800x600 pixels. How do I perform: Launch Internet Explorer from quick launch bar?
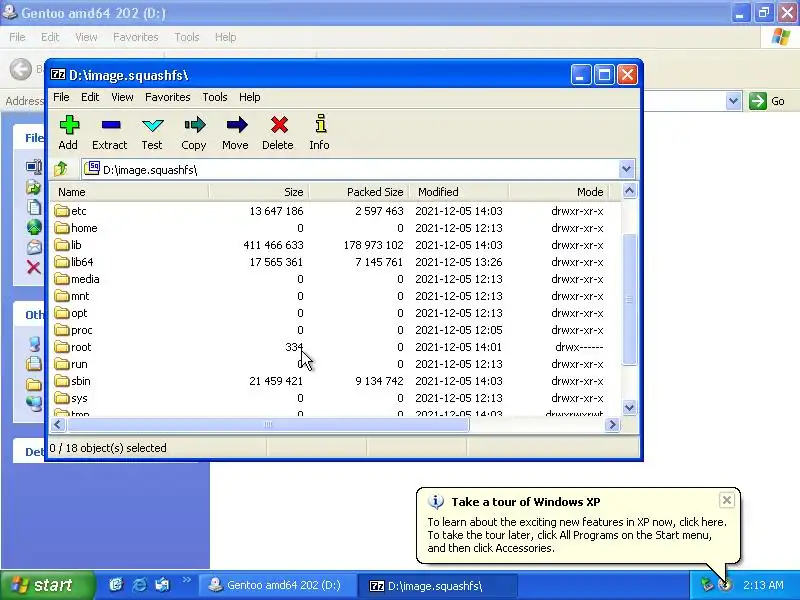(139, 585)
